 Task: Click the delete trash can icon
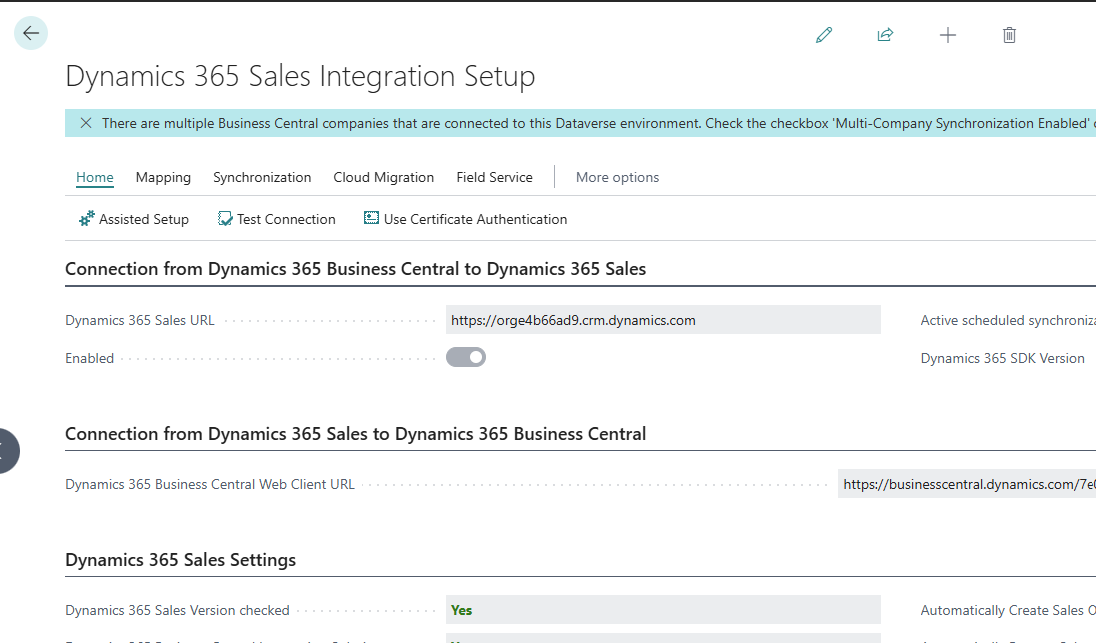(1009, 34)
